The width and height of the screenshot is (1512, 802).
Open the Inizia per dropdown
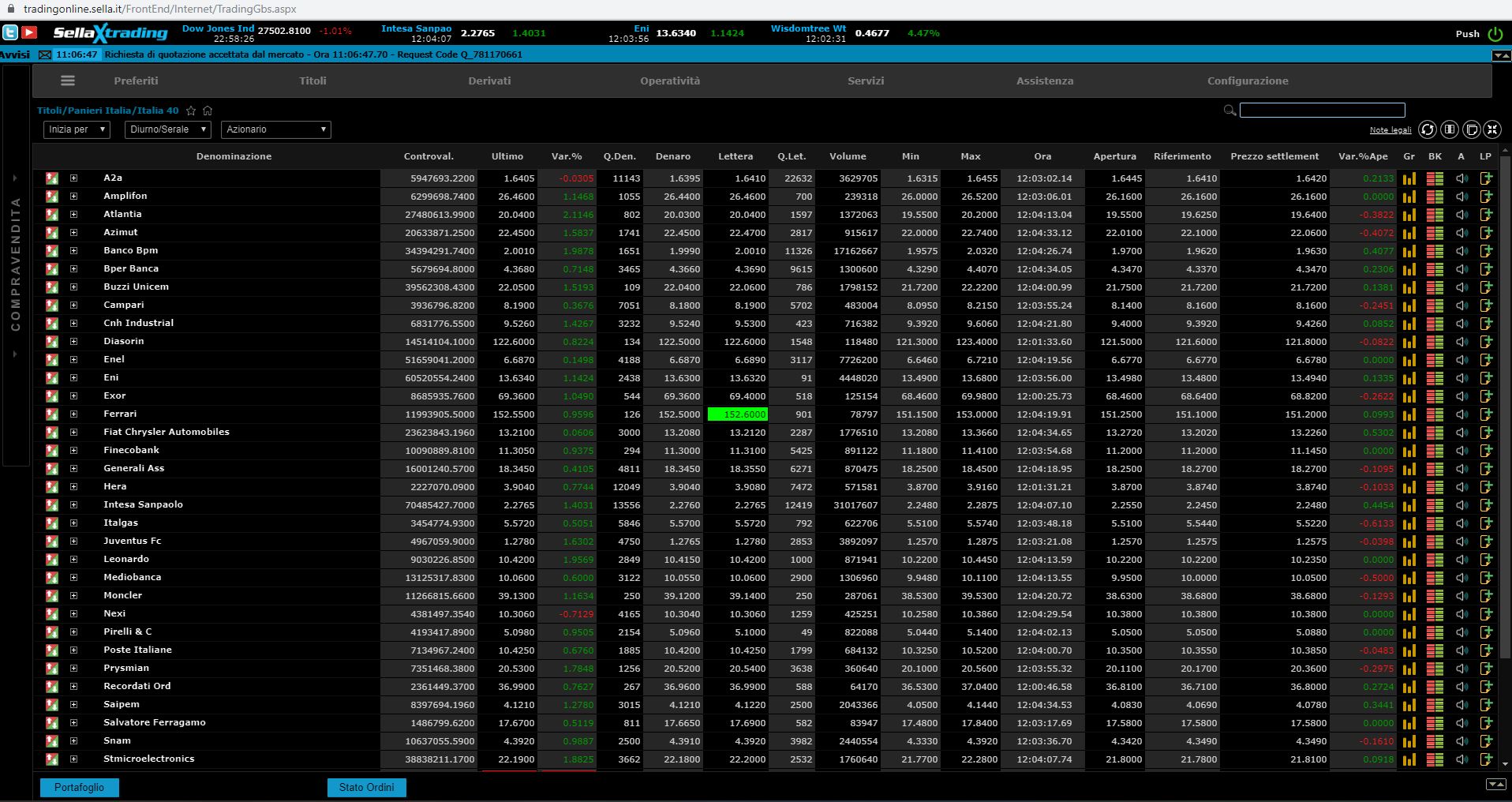(77, 129)
